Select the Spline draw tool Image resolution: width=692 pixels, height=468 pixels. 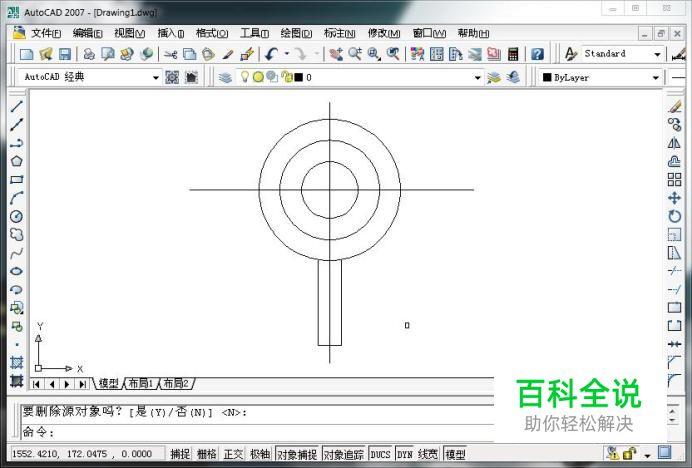[x=17, y=253]
